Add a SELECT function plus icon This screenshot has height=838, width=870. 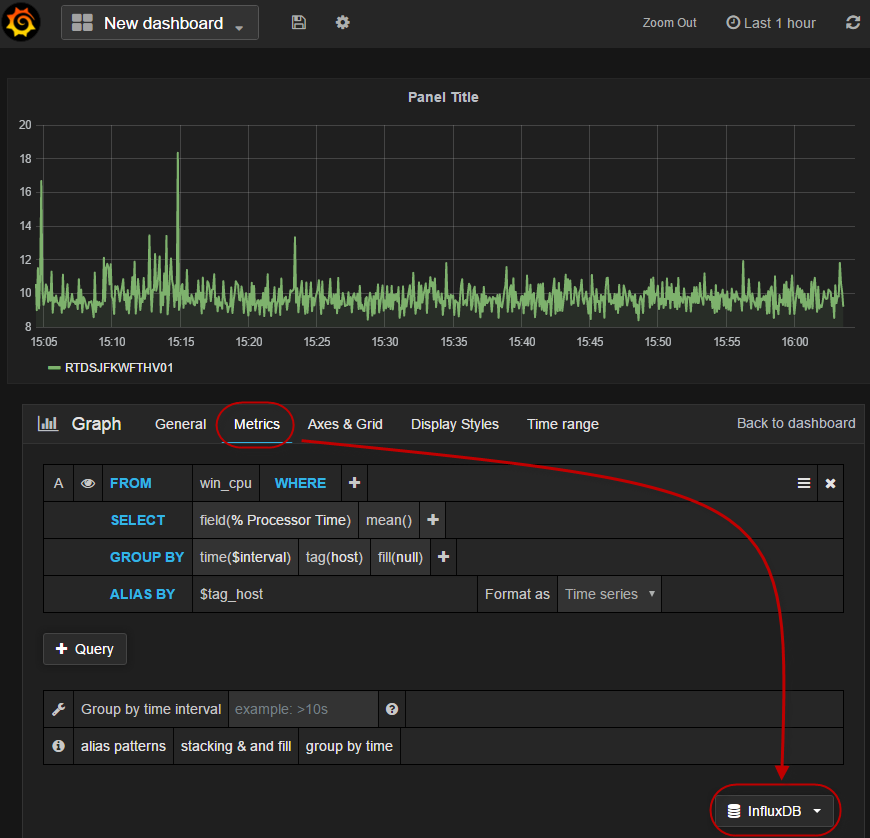[x=433, y=520]
